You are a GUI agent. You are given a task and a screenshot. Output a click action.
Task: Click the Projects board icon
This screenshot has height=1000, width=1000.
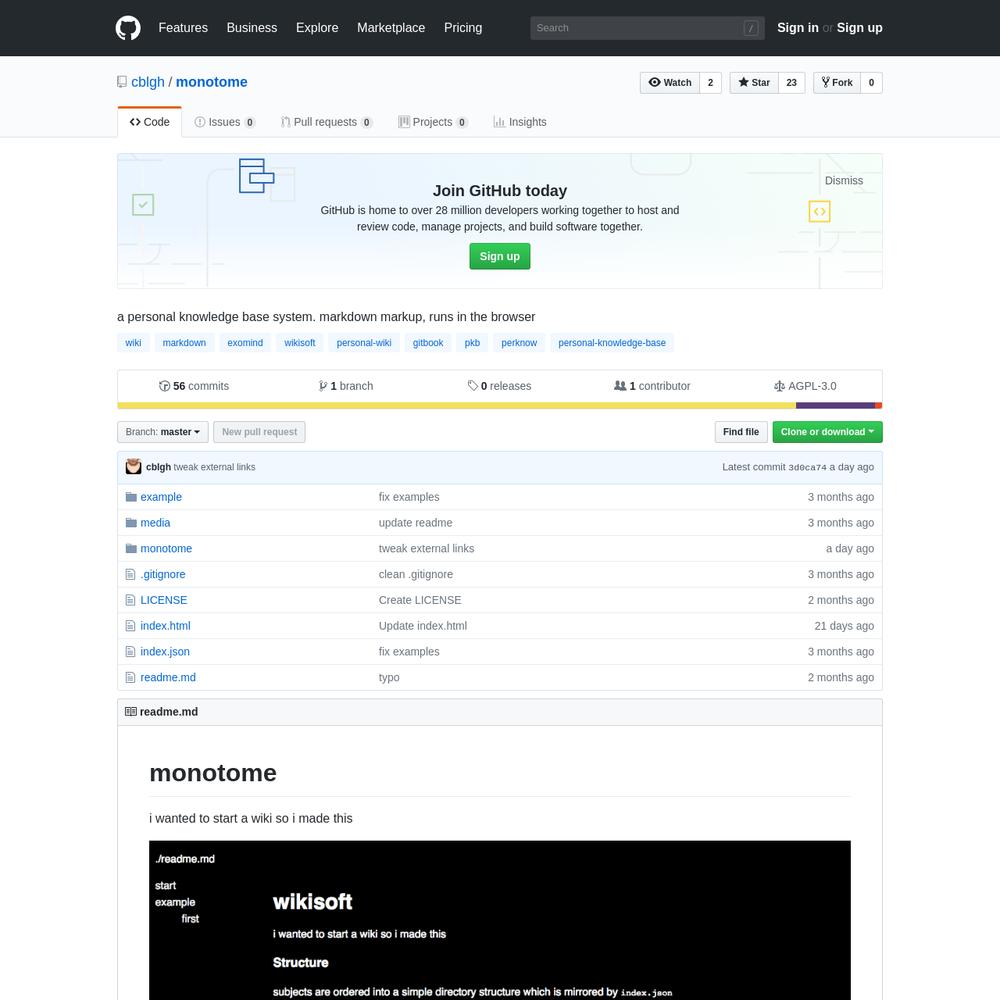point(404,122)
